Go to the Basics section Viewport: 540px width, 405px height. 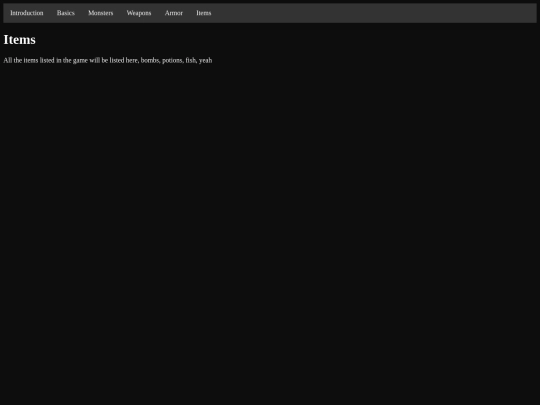tap(65, 13)
